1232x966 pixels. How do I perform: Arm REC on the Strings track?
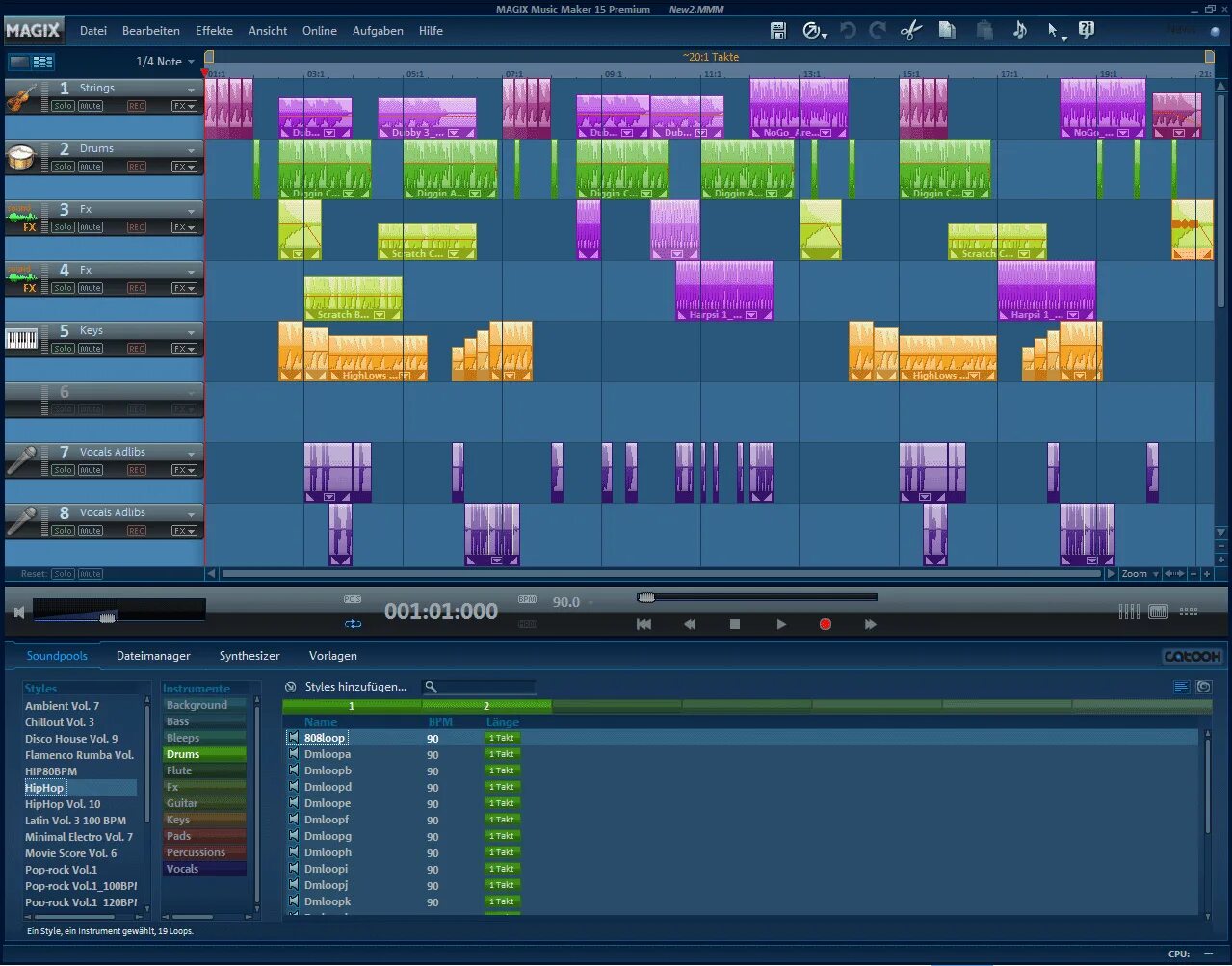(137, 106)
